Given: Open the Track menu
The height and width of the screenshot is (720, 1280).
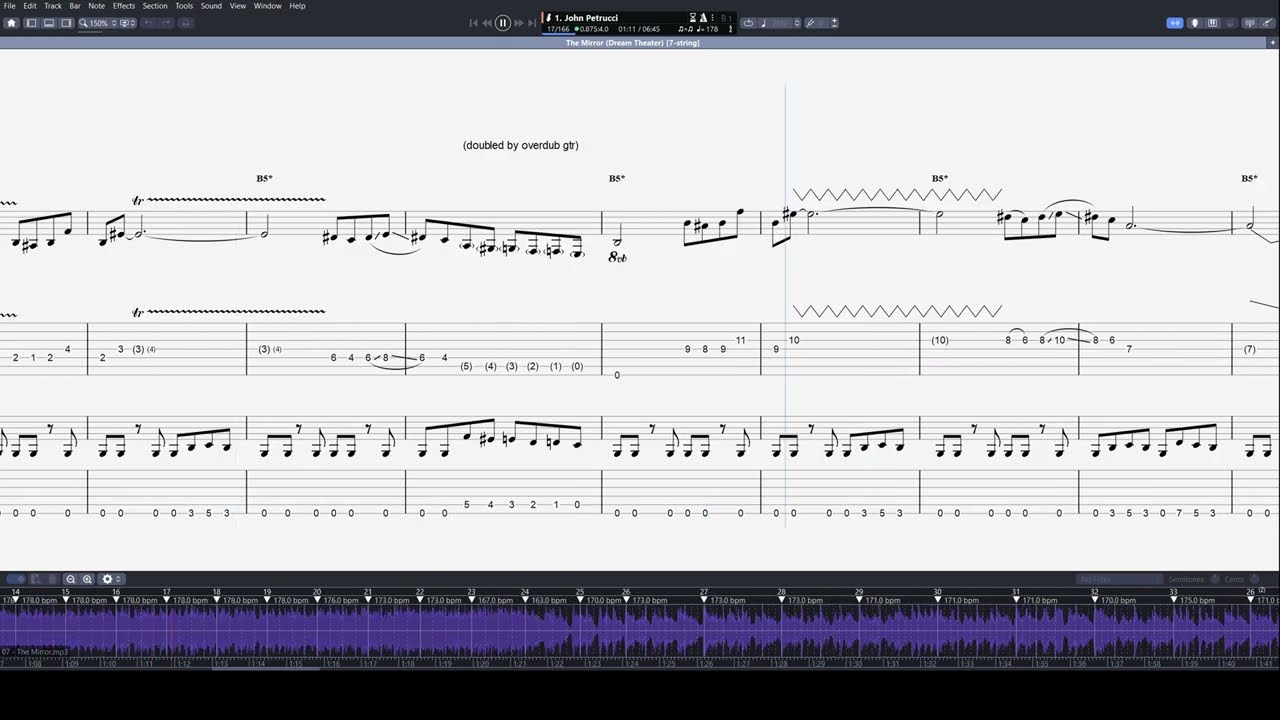Looking at the screenshot, I should (x=53, y=6).
